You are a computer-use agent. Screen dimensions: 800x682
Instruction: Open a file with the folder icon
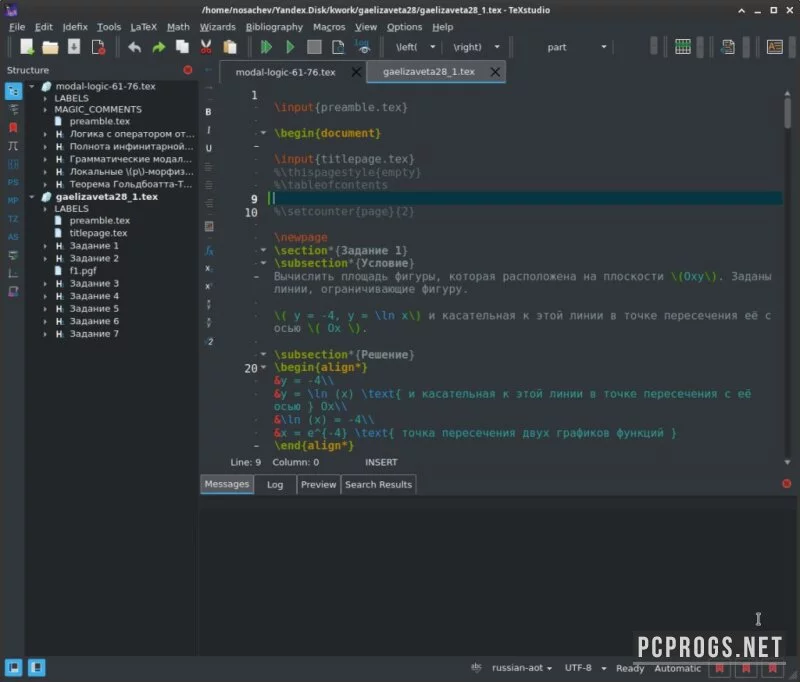[50, 47]
